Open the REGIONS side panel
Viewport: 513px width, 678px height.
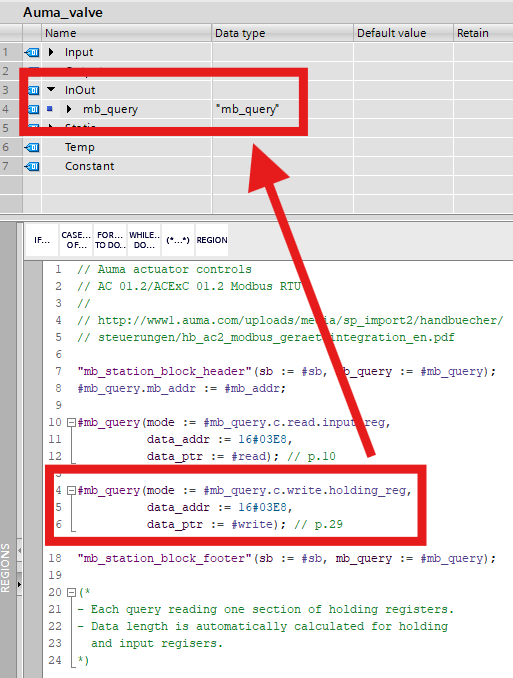pos(5,568)
